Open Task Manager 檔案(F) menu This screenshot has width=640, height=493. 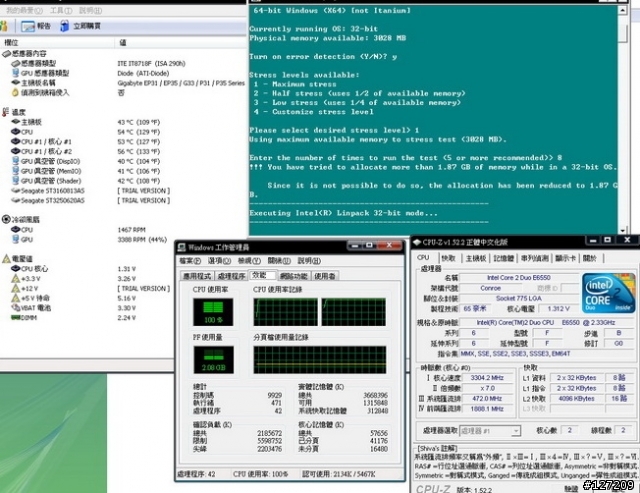(190, 261)
